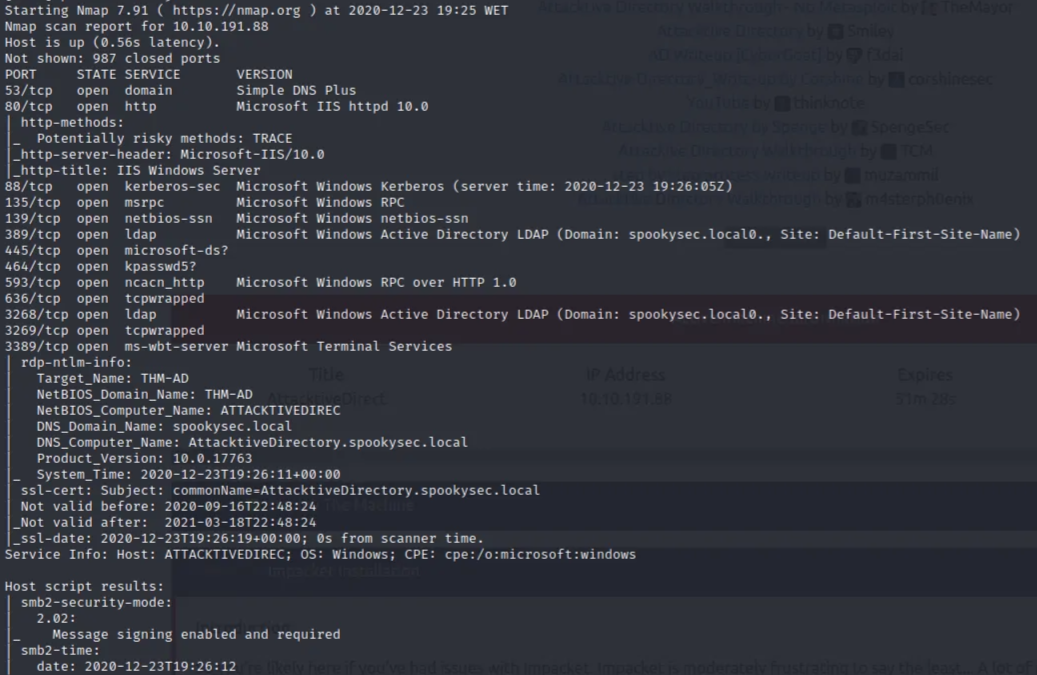Click 'Potentially risky methods: TRACE' line
This screenshot has height=675, width=1037.
(x=164, y=138)
